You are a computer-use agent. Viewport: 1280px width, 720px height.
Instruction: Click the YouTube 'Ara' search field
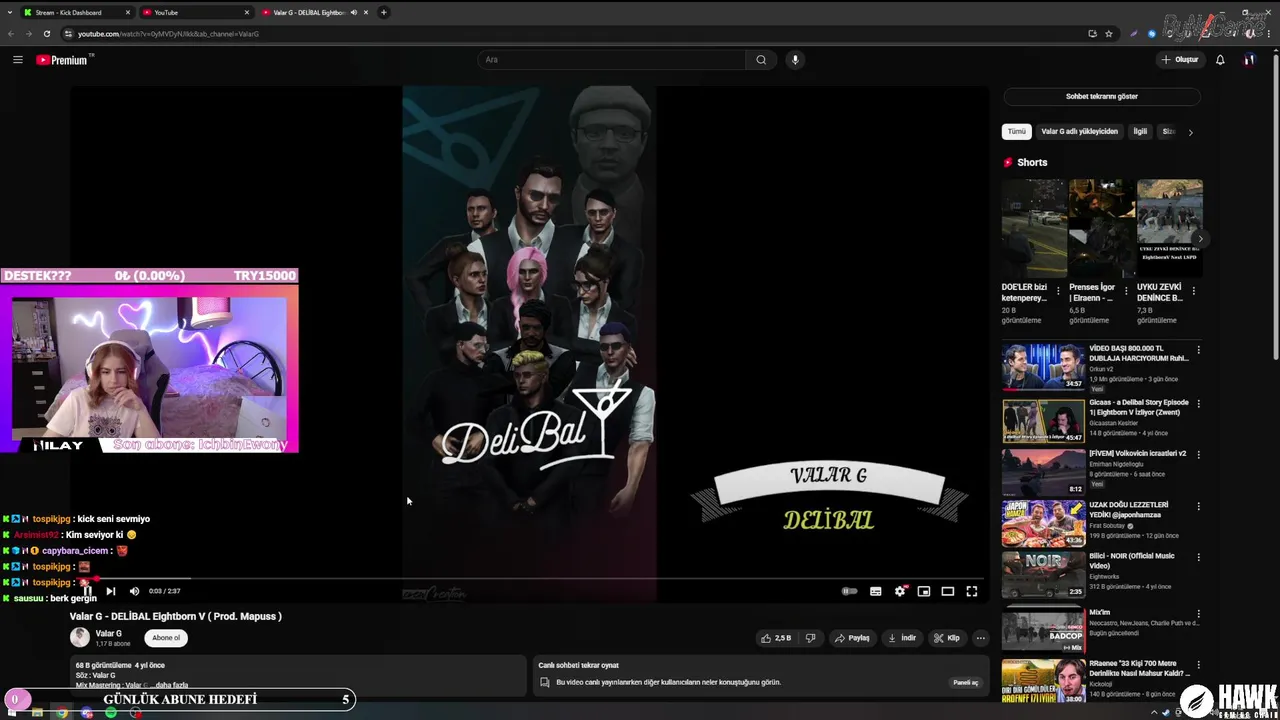(612, 60)
